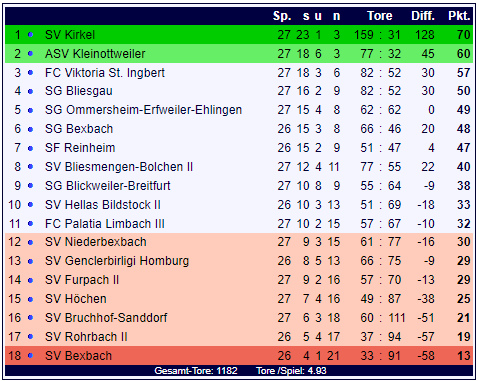This screenshot has width=479, height=381.
Task: Click the blue dot beside ASV Kleinottweiler
Action: [30, 54]
